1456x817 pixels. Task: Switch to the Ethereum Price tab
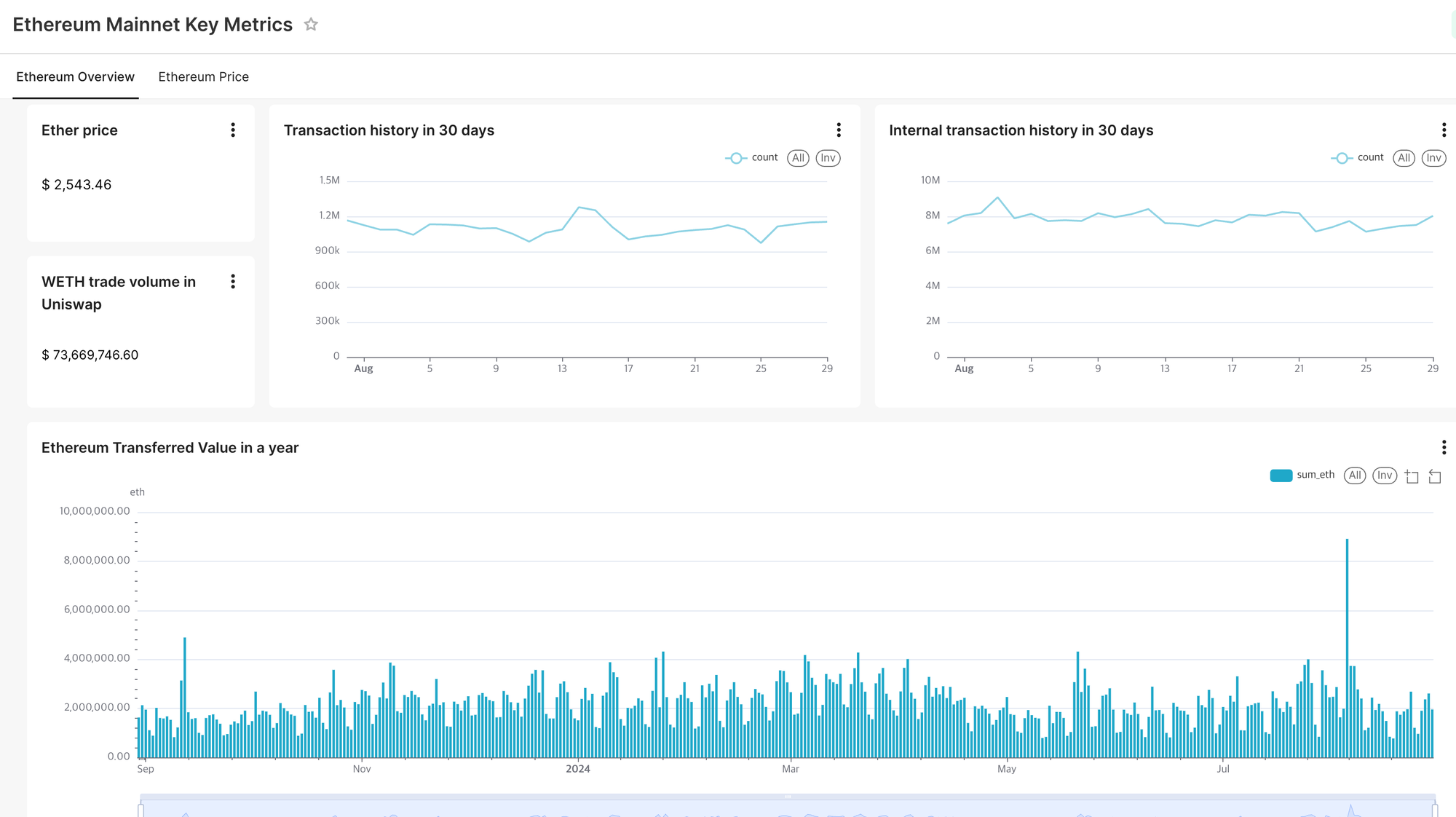tap(203, 77)
